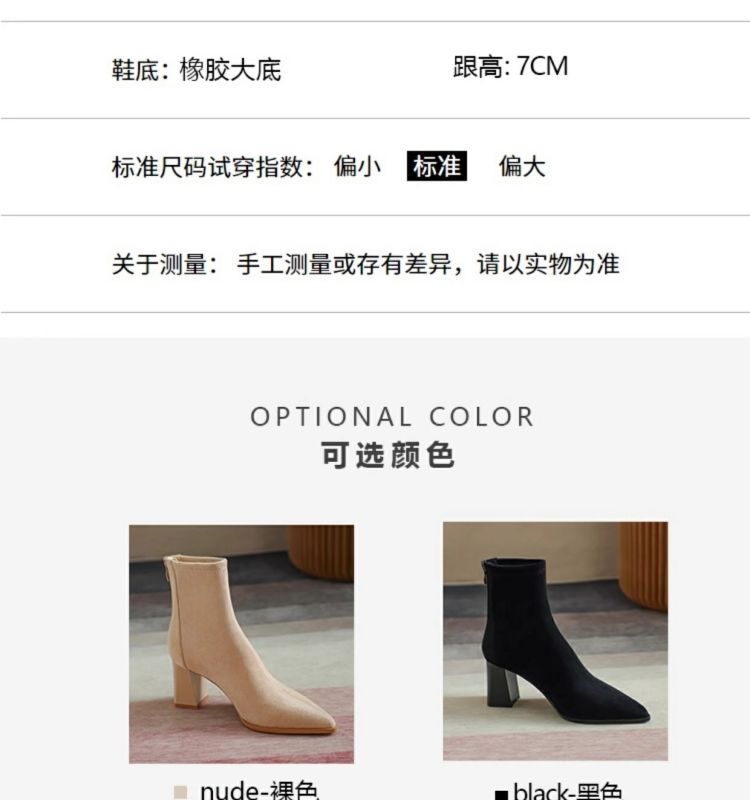Click the black-黑色 color label
The width and height of the screenshot is (750, 800).
click(x=567, y=791)
